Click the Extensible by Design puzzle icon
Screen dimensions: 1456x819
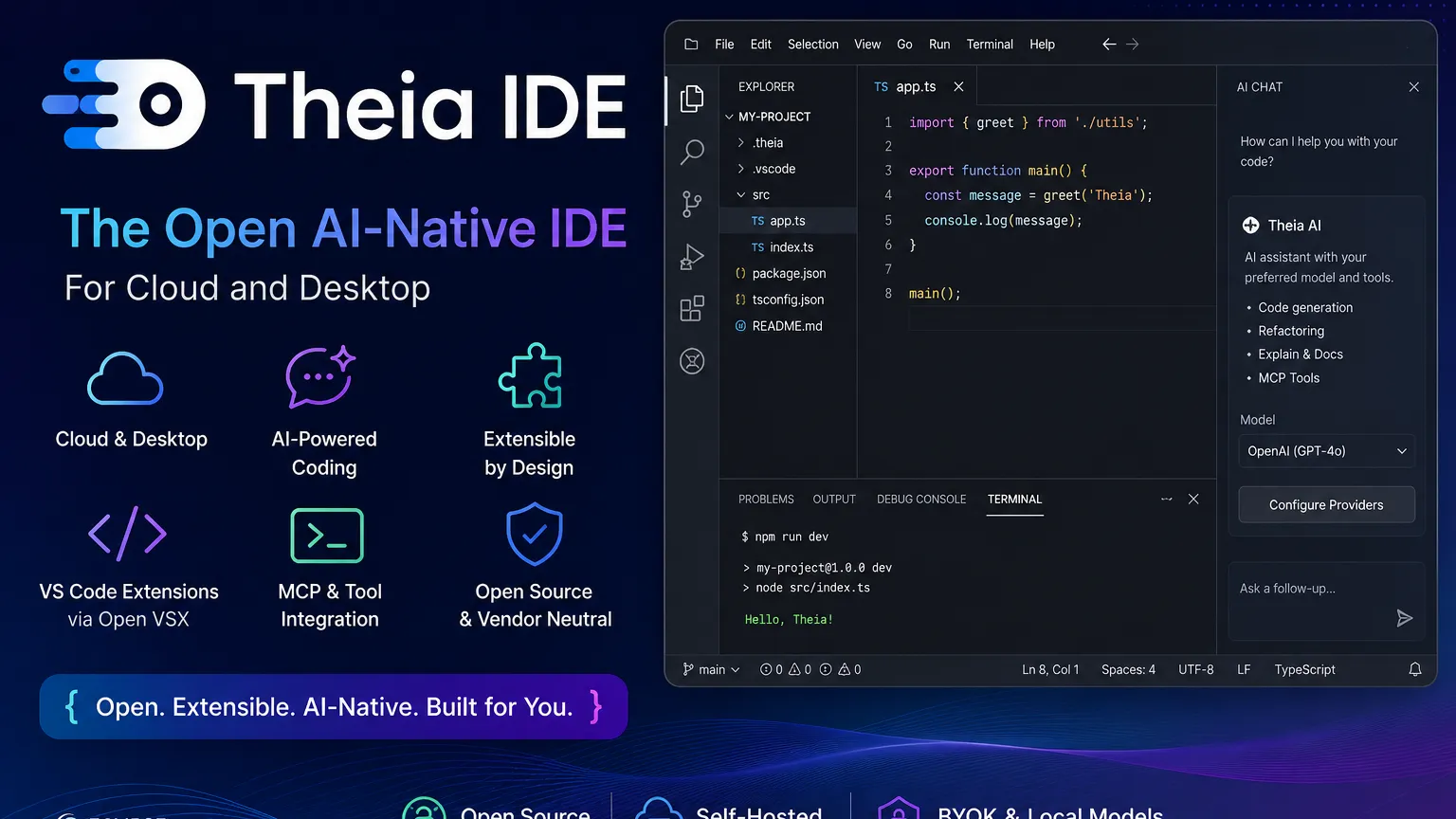pyautogui.click(x=530, y=375)
